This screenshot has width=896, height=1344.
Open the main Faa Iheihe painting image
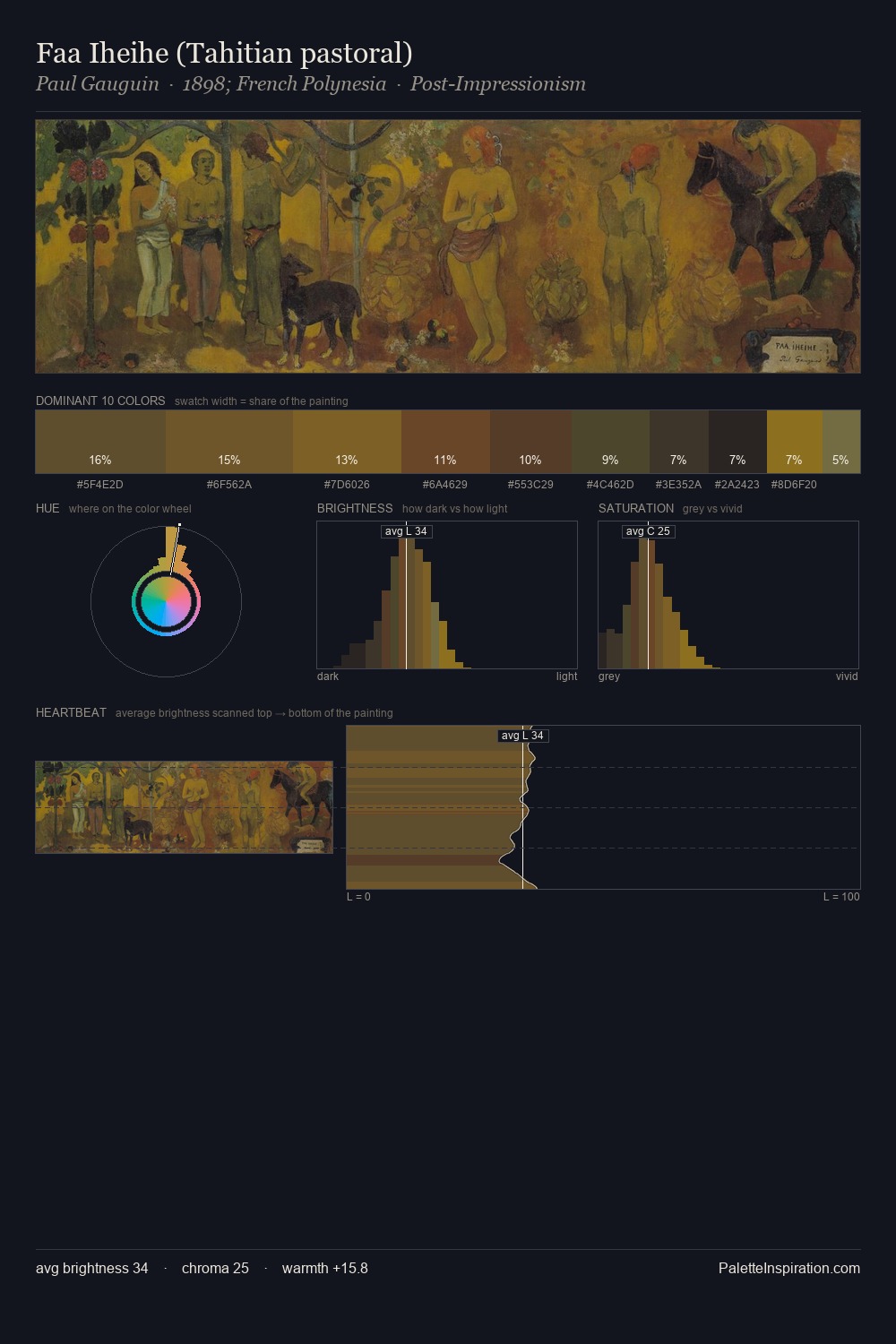[448, 246]
